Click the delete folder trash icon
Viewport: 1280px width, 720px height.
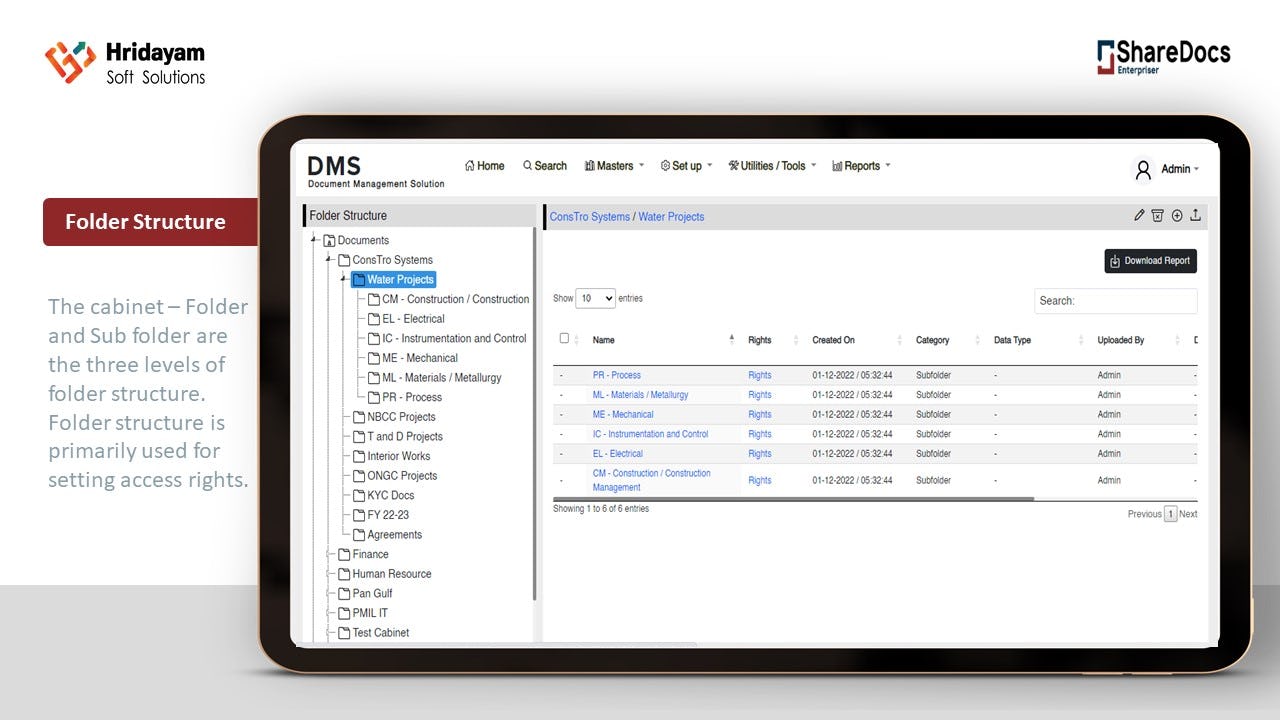point(1158,215)
